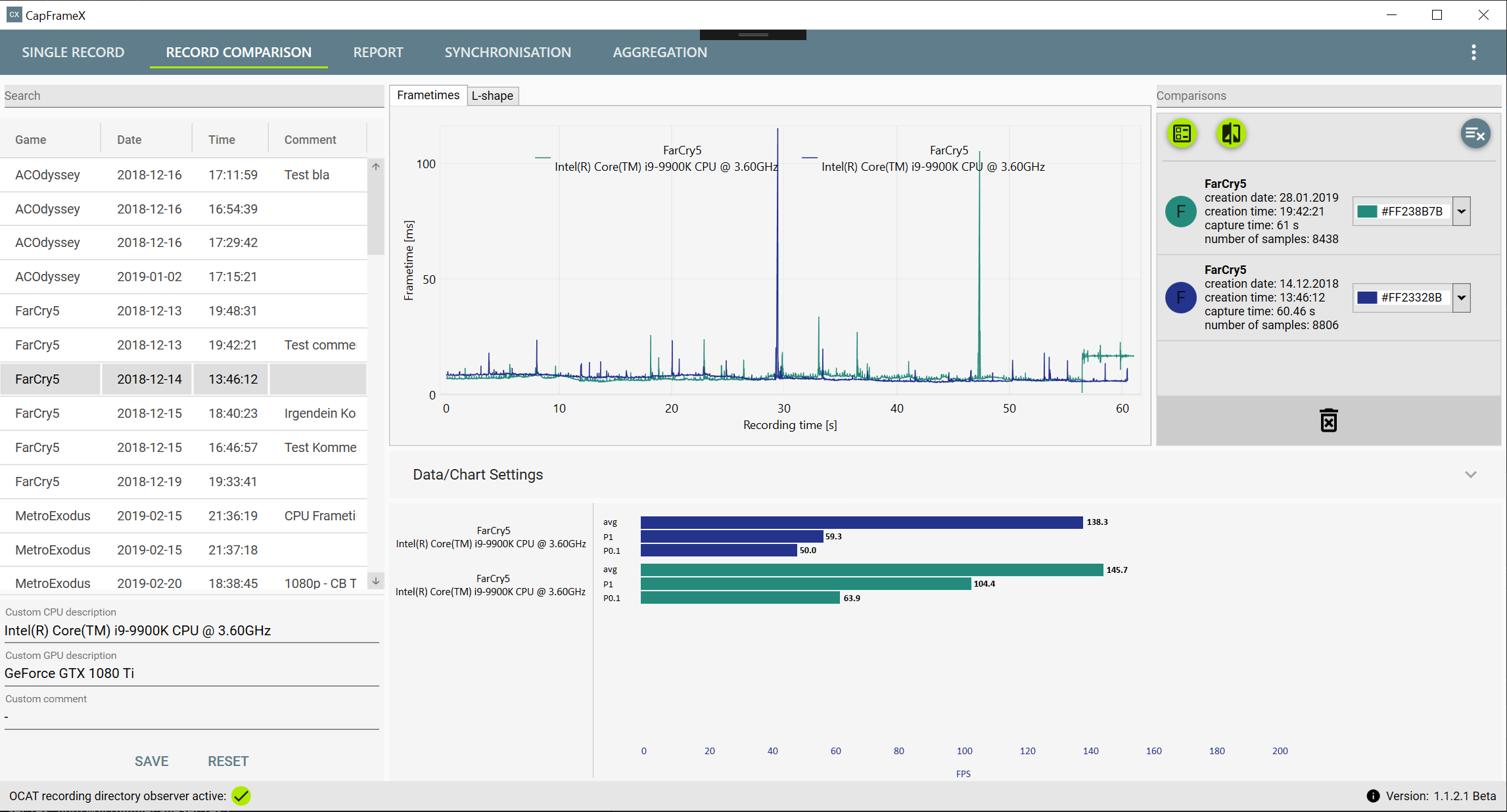This screenshot has width=1507, height=812.
Task: Click the Search records field
Action: pos(193,96)
